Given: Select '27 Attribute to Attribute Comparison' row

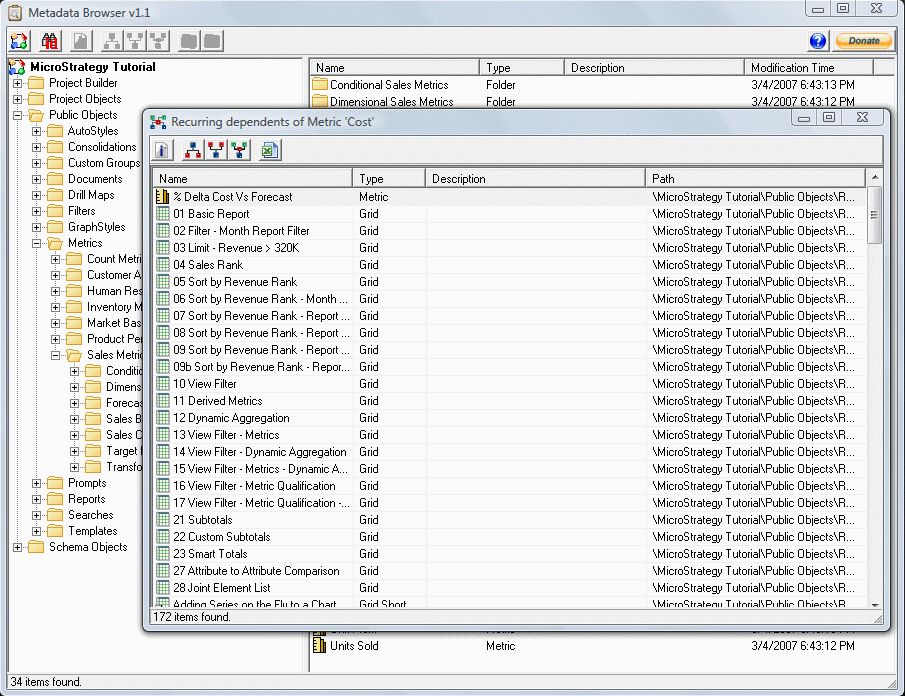Looking at the screenshot, I should coord(510,571).
